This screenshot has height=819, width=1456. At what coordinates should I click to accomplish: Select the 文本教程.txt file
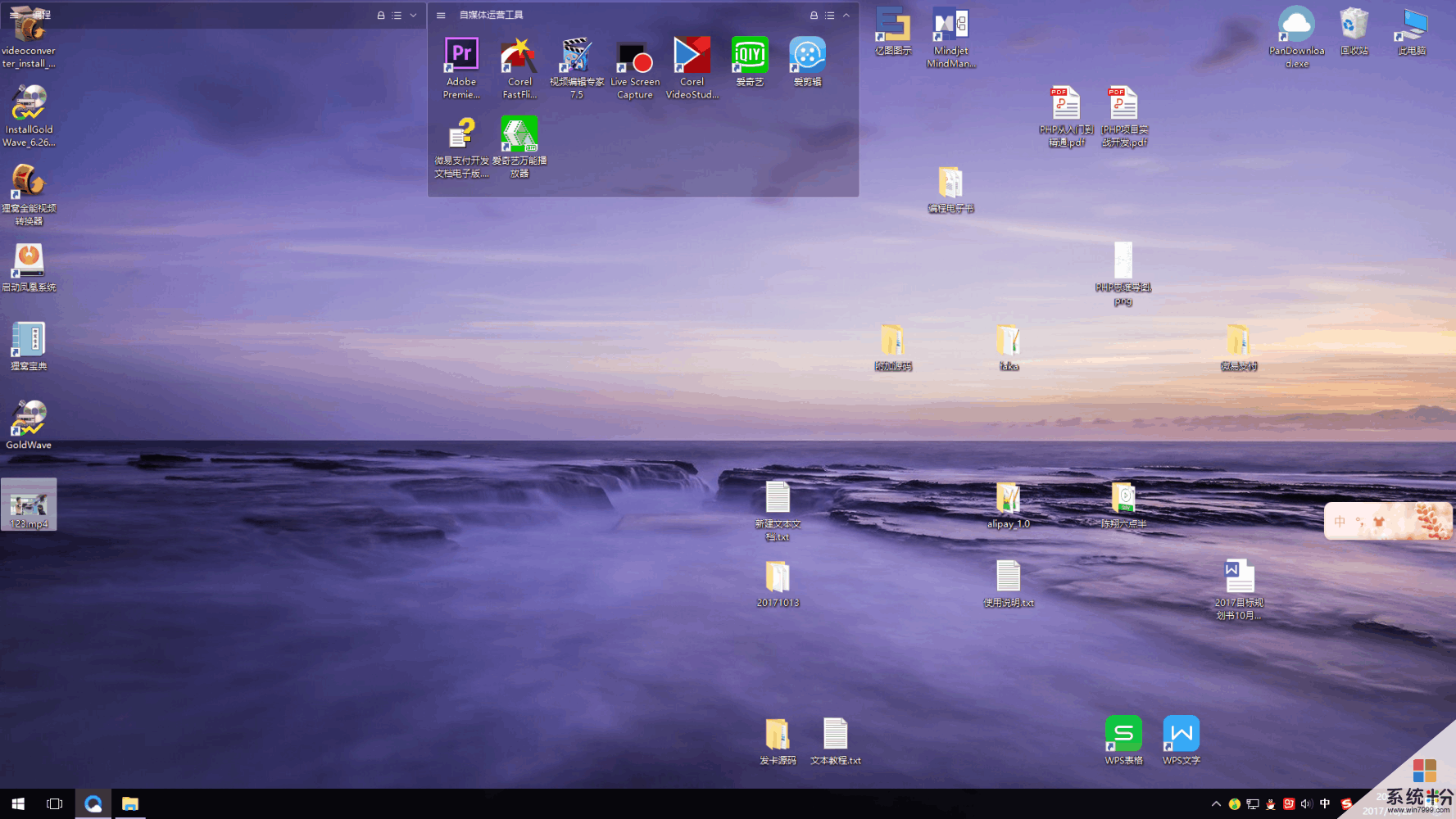tap(835, 741)
